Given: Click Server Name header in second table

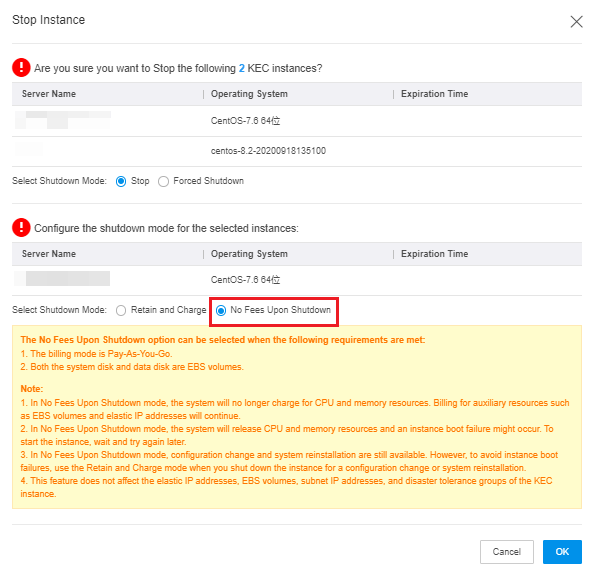Looking at the screenshot, I should (x=49, y=254).
